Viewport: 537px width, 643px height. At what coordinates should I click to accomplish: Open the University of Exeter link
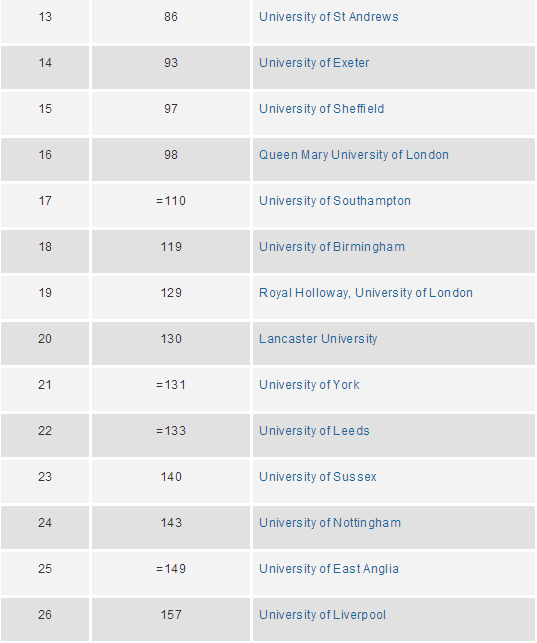click(314, 63)
